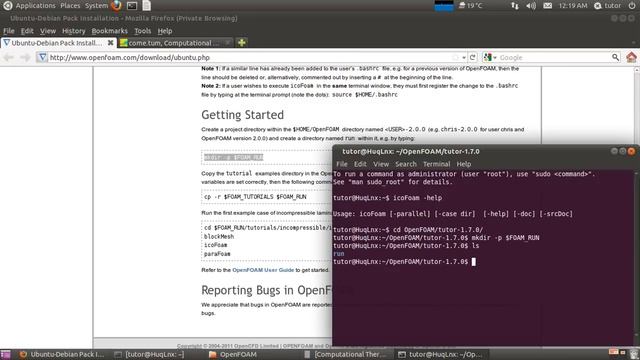Reload the current page
This screenshot has height=360, width=640.
(473, 58)
